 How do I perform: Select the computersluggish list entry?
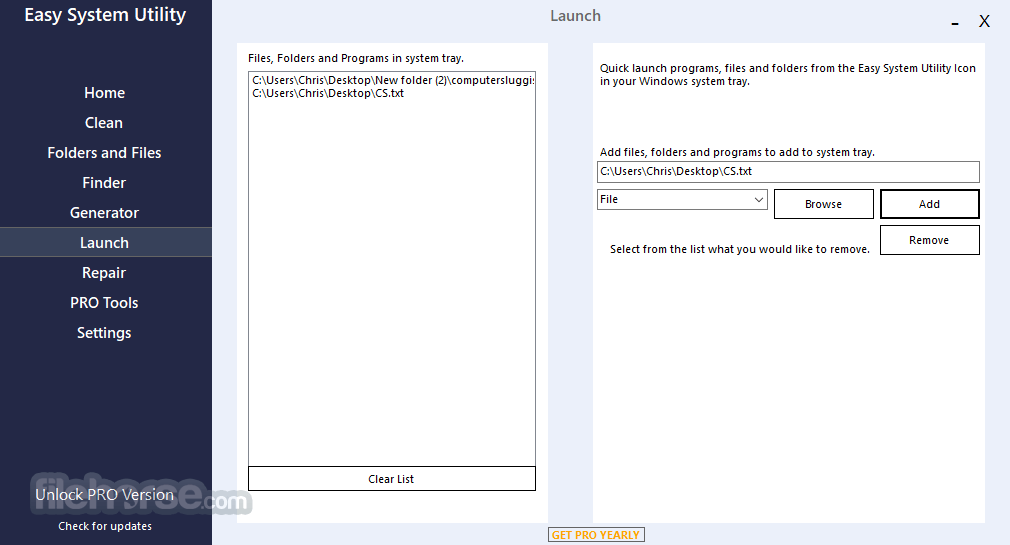pyautogui.click(x=392, y=81)
